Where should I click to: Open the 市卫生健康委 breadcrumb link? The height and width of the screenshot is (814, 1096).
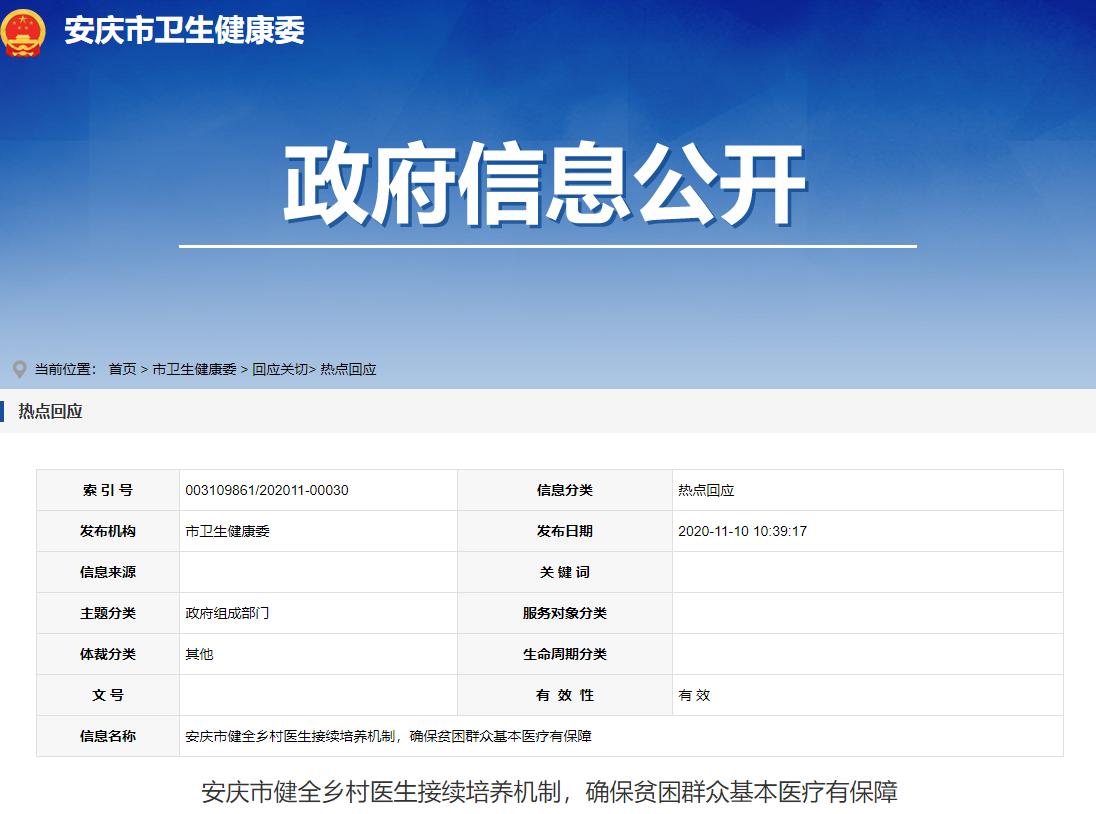194,369
